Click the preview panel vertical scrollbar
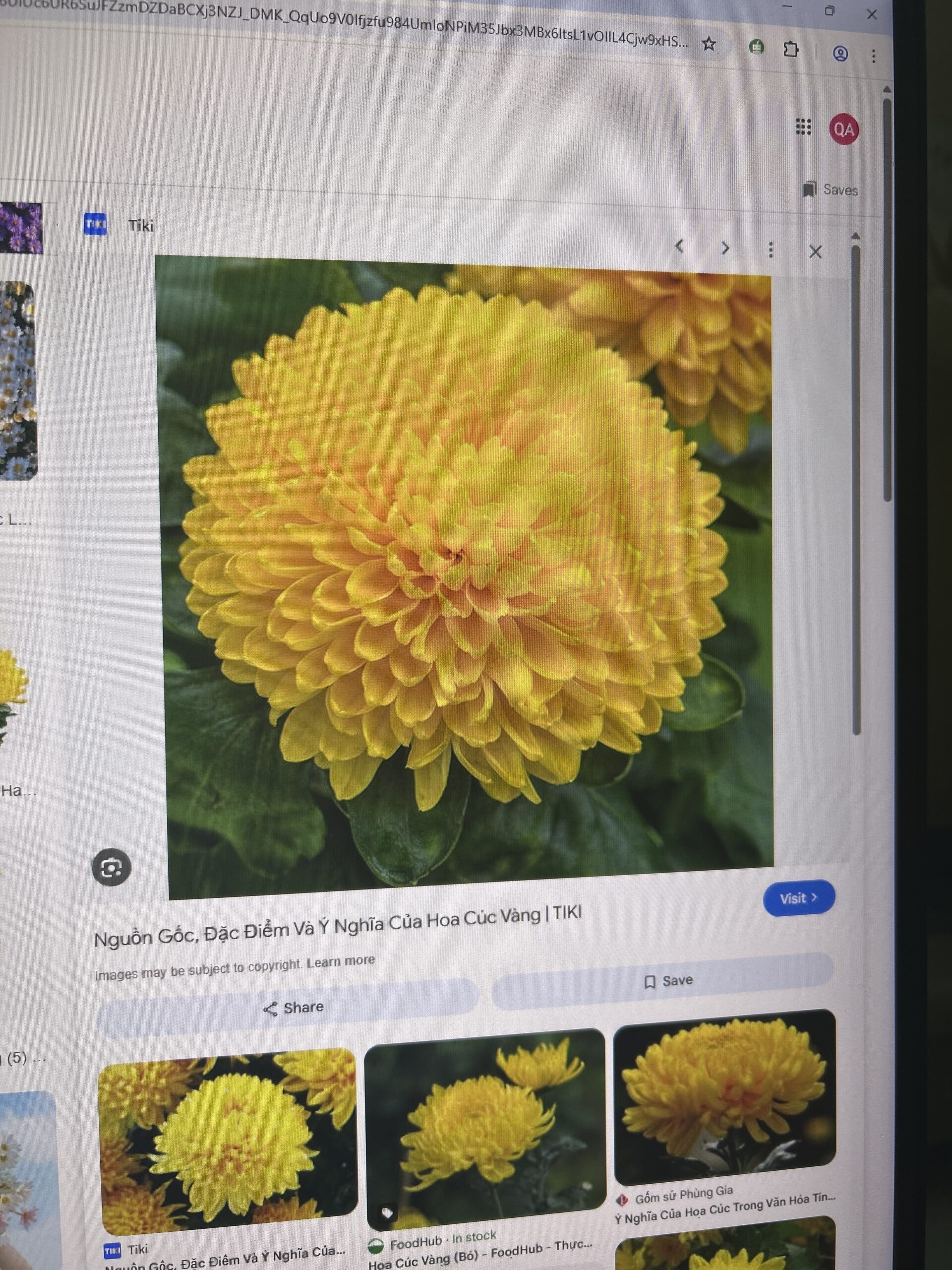 856,488
